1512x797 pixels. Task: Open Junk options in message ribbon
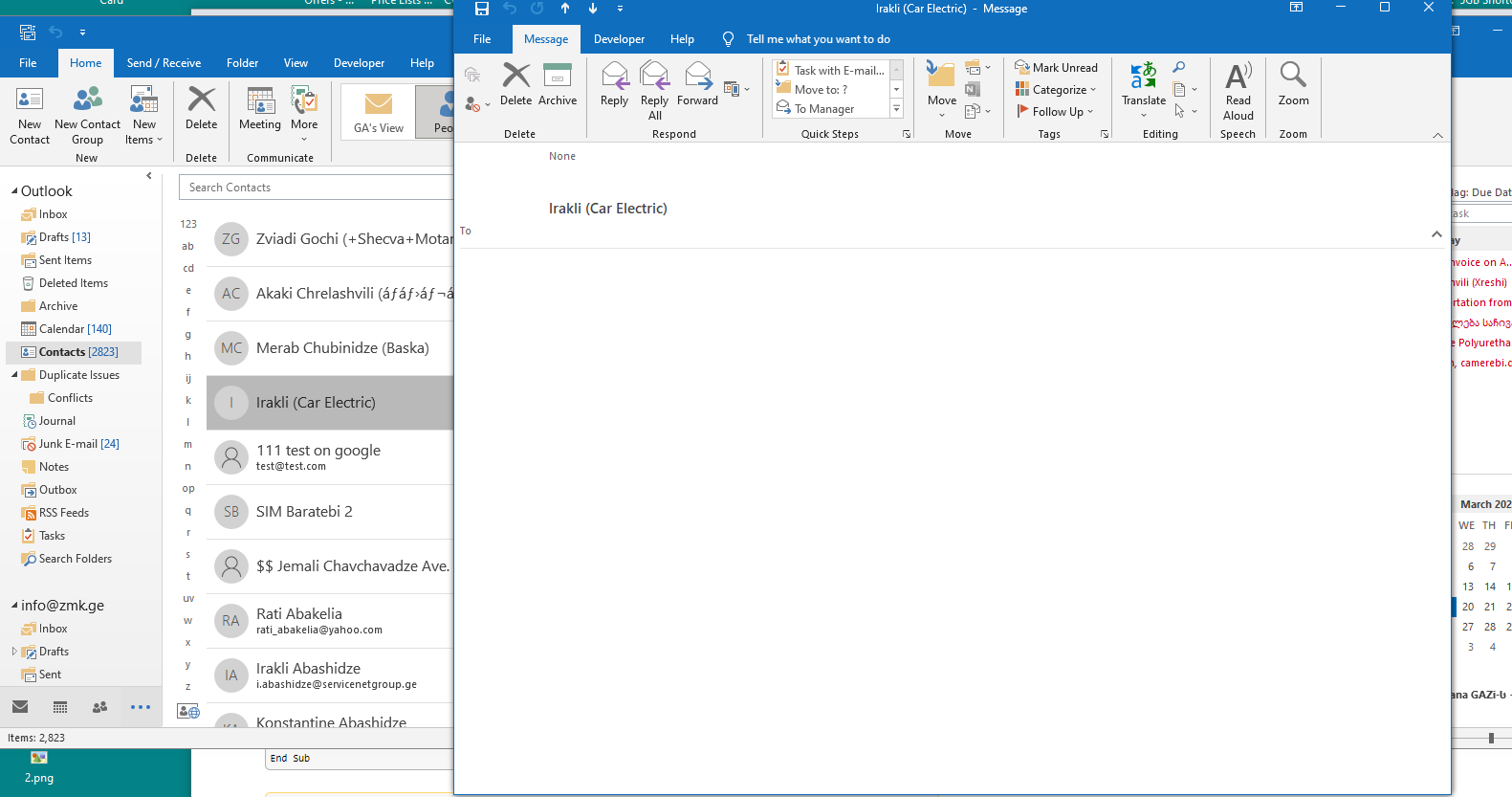475,104
